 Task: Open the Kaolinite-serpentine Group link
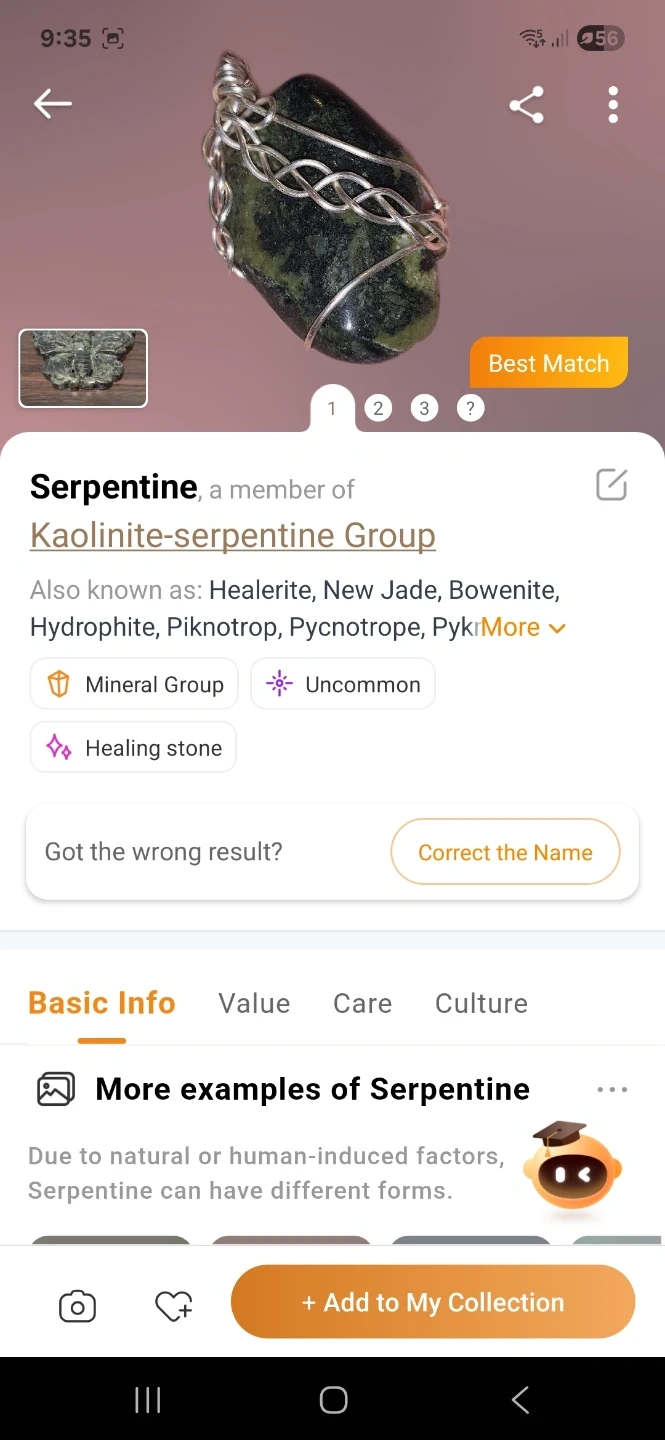(232, 535)
